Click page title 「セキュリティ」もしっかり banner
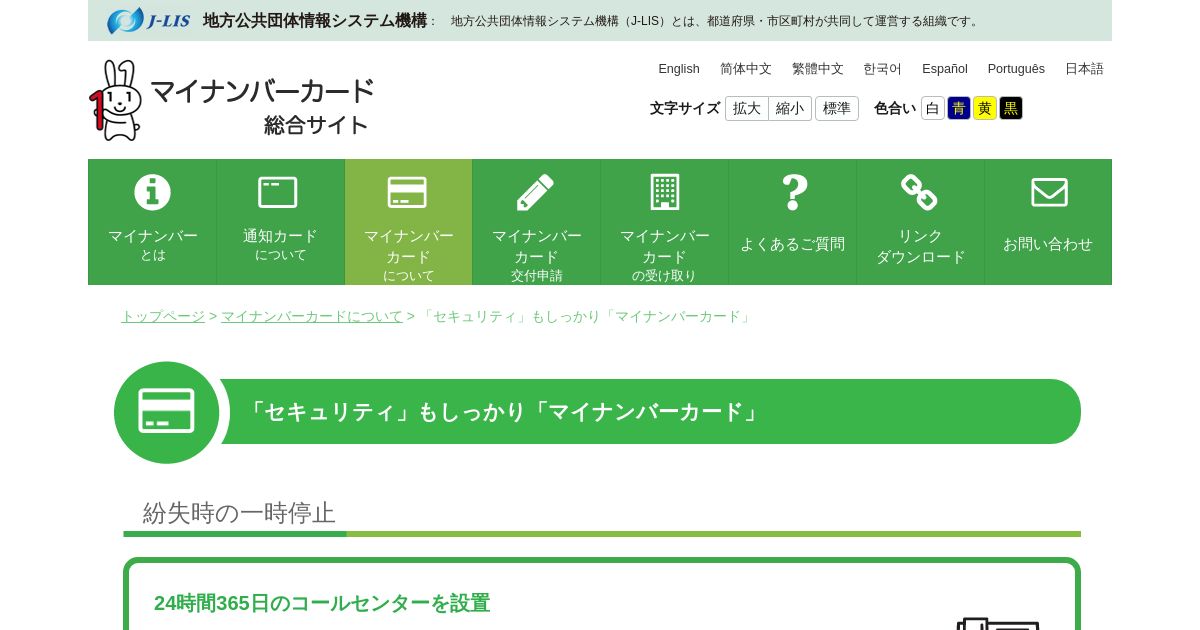Image resolution: width=1200 pixels, height=630 pixels. pos(505,411)
